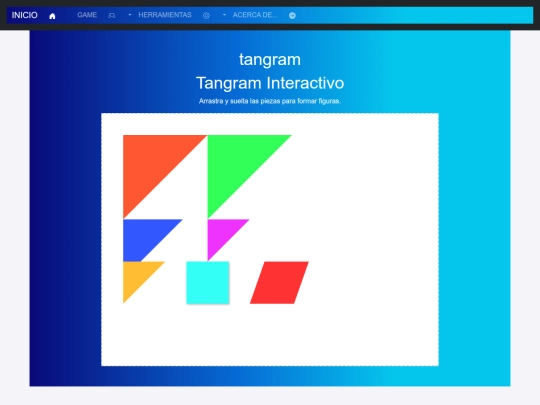This screenshot has width=540, height=405.
Task: Open the INICIO home link
Action: [24, 15]
